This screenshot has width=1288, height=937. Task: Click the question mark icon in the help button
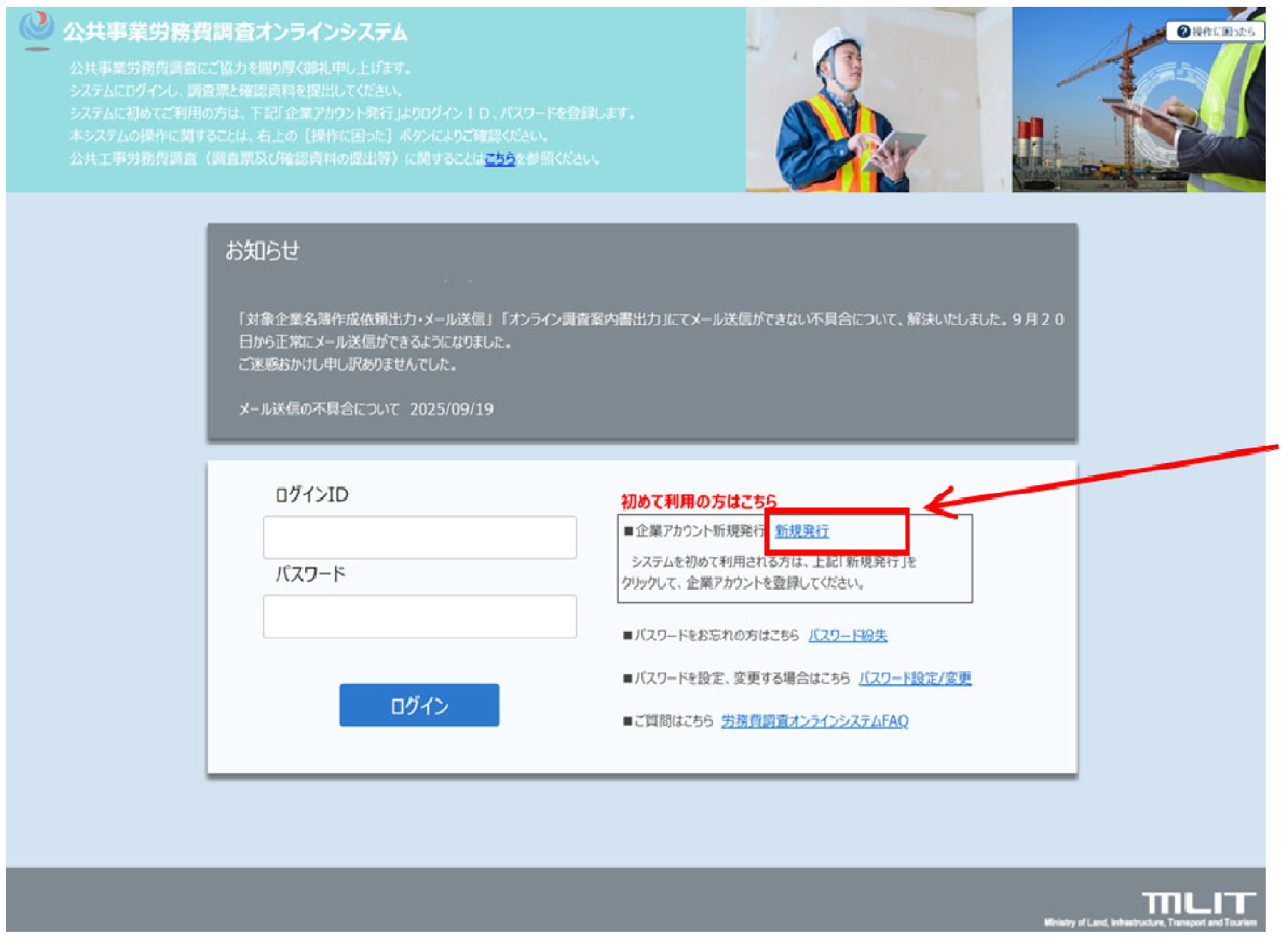pos(1183,32)
